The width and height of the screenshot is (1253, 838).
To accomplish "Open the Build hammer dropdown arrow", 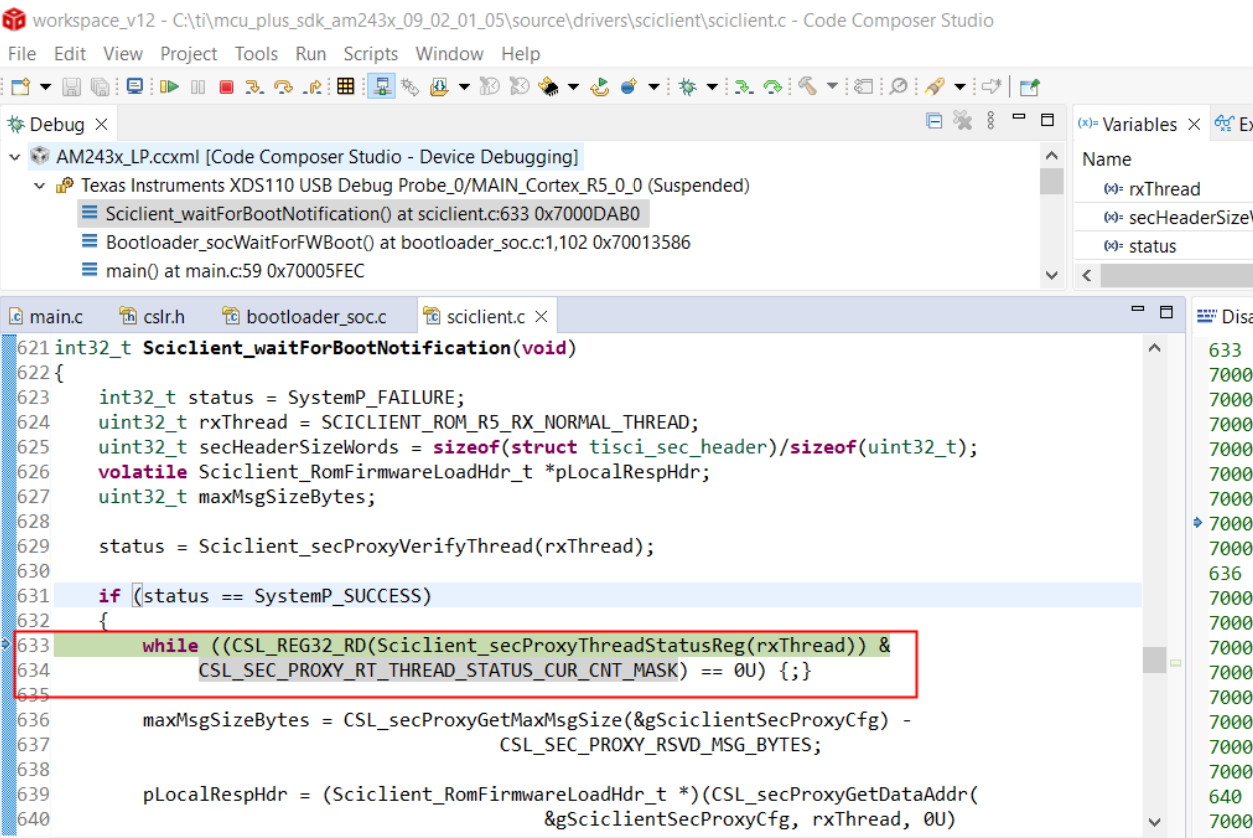I will coord(832,87).
